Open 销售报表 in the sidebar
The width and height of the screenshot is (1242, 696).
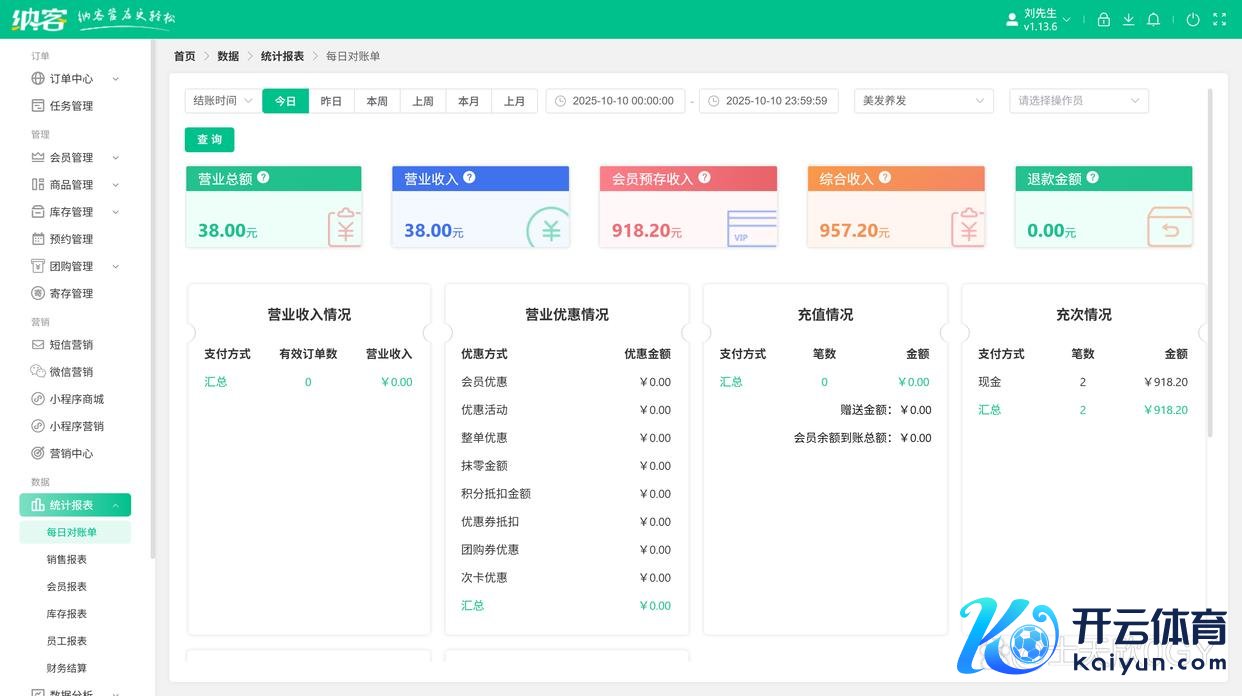point(67,560)
